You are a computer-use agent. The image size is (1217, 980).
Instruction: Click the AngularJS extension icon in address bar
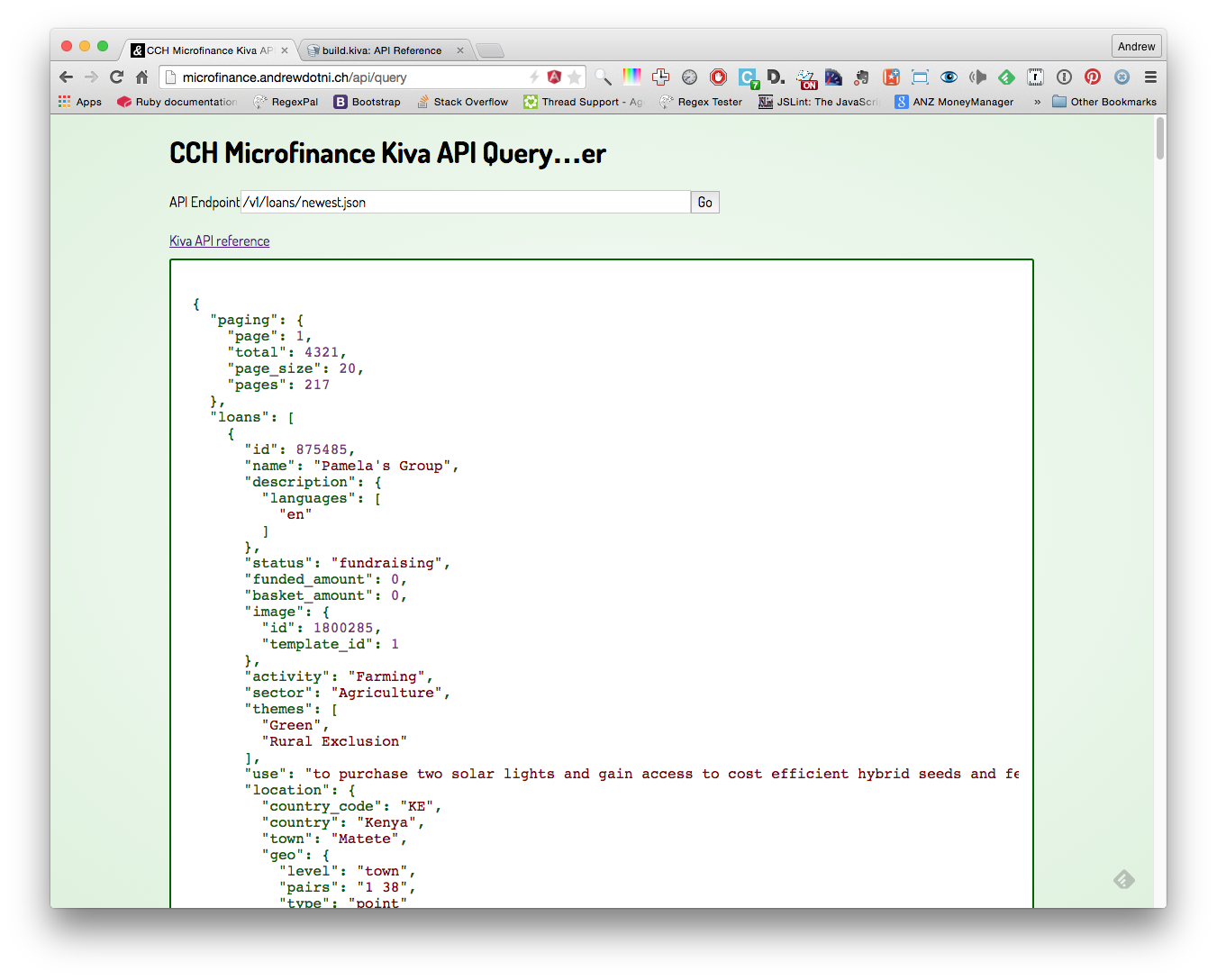(554, 77)
